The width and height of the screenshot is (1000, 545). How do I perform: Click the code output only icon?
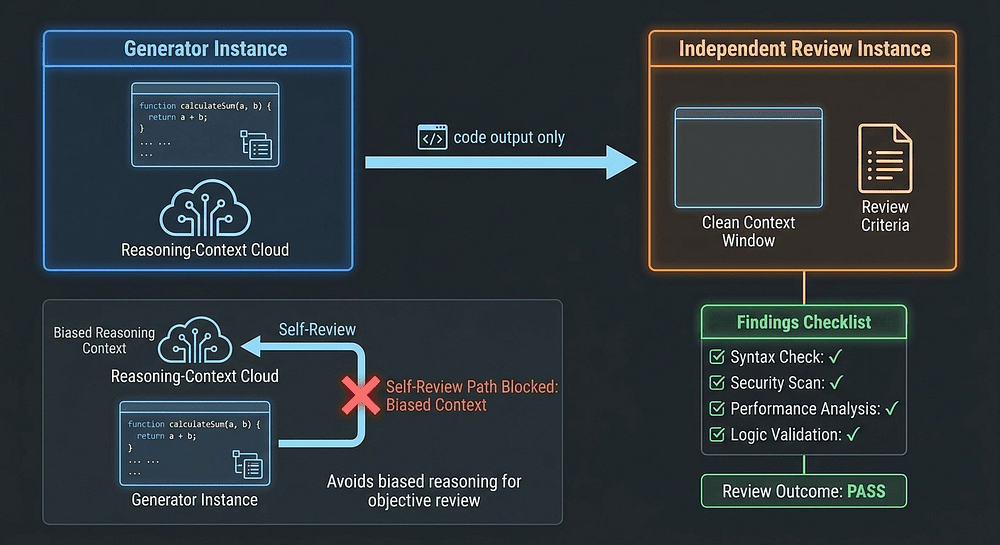(432, 137)
